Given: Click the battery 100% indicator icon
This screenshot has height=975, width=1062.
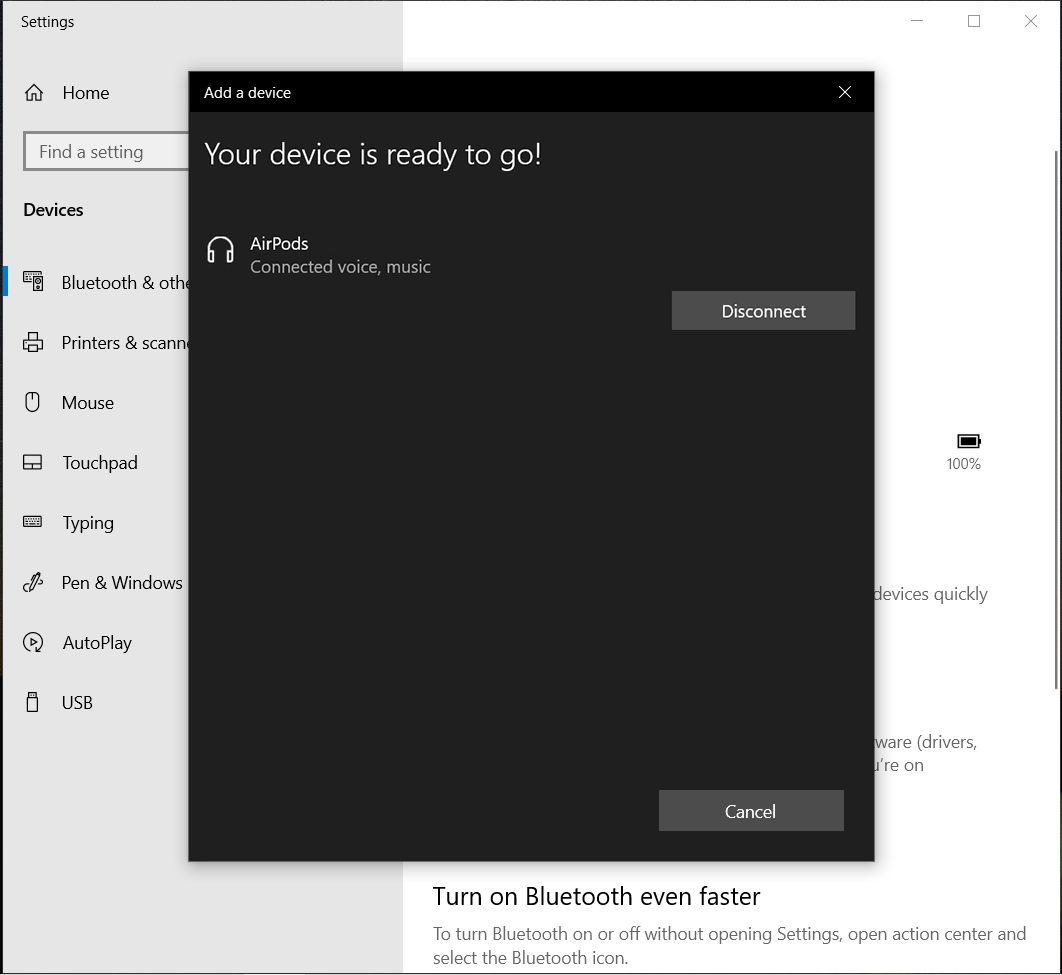Looking at the screenshot, I should [968, 441].
